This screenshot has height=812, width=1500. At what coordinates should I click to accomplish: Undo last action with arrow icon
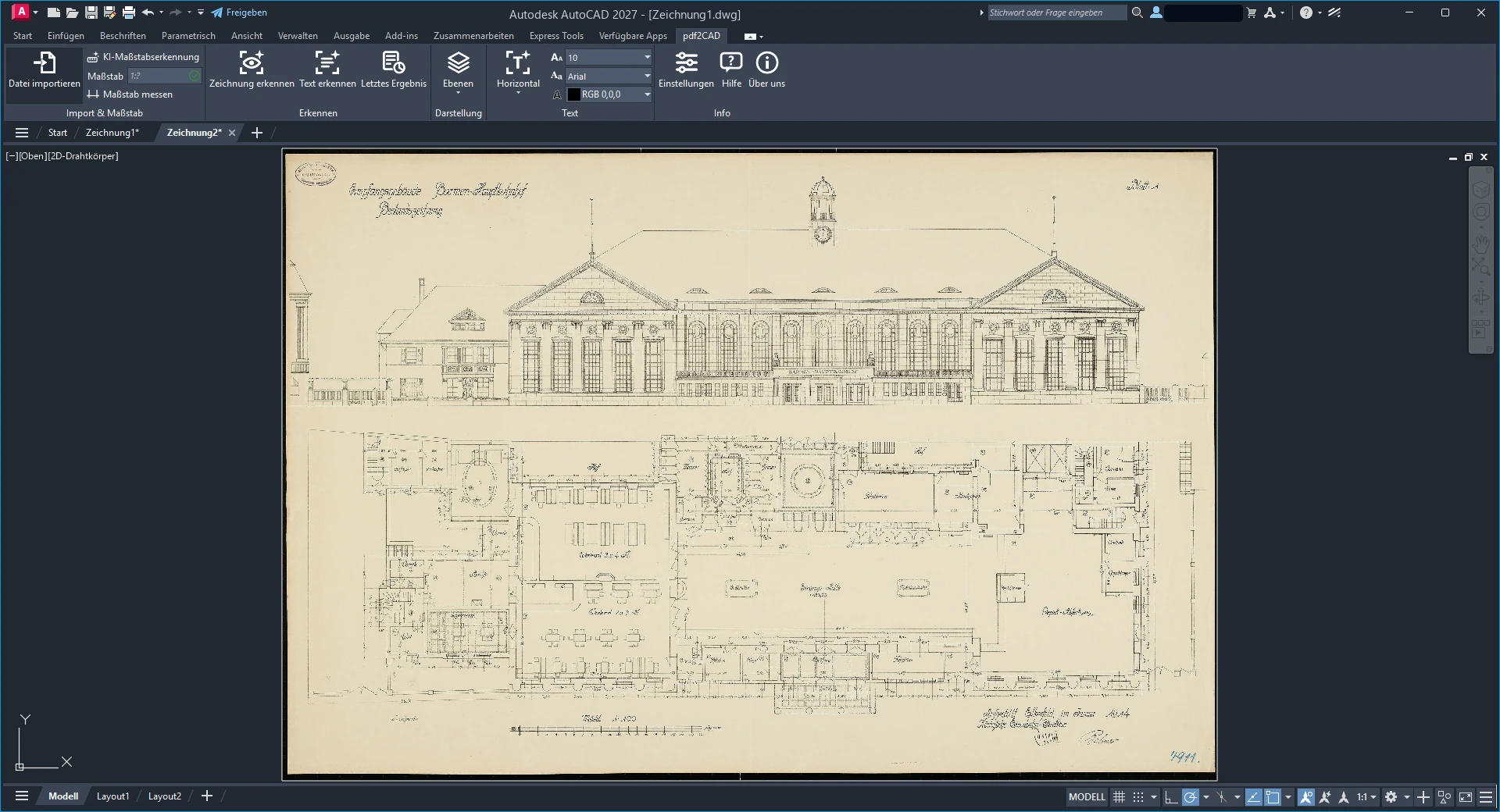[148, 12]
